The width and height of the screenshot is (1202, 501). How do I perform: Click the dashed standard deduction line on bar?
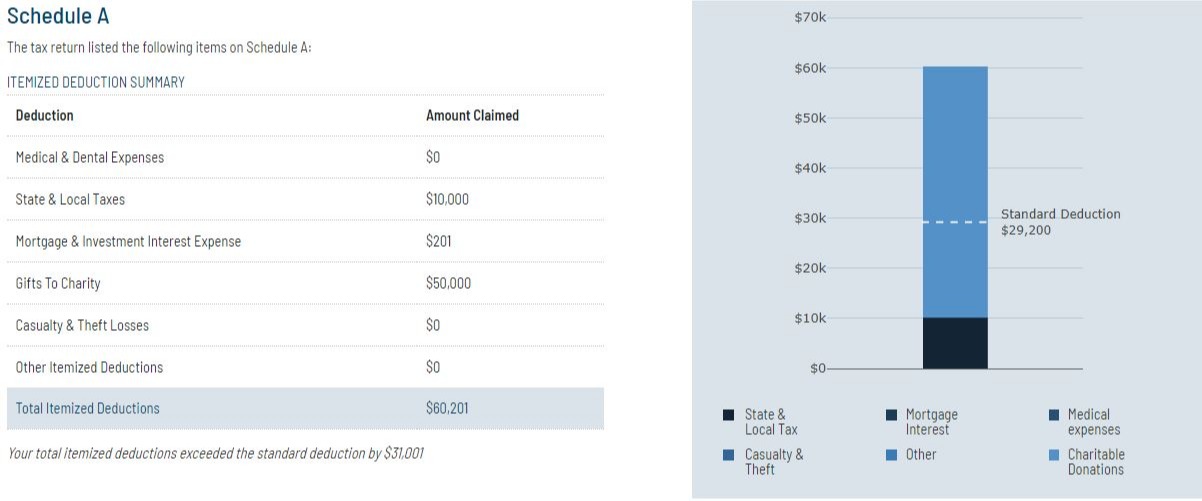click(955, 222)
